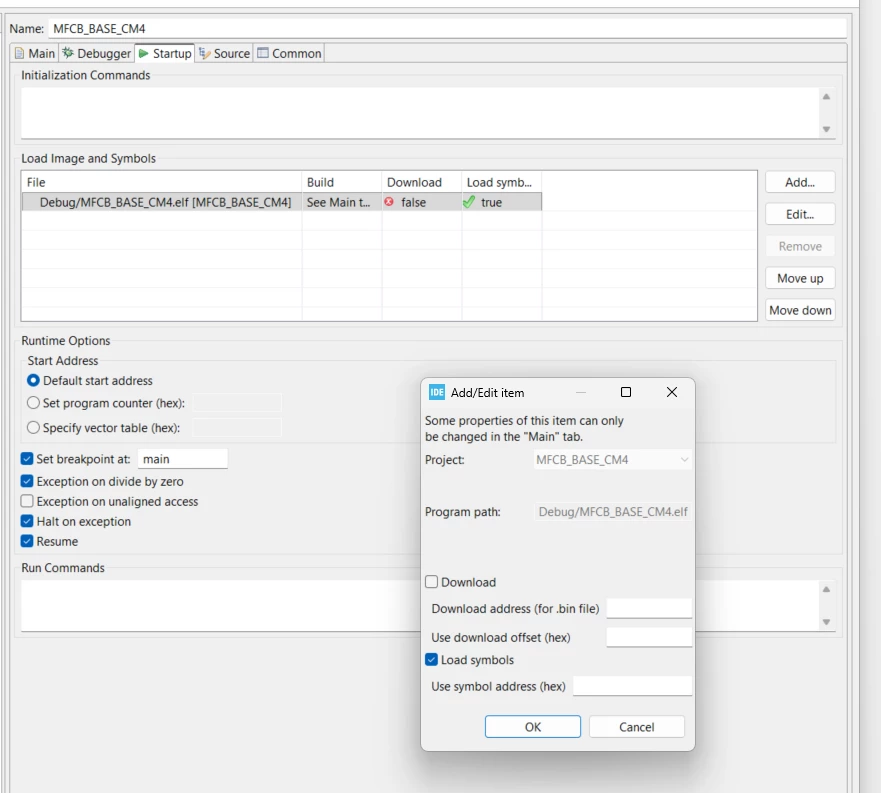Open the Debugger tab
This screenshot has height=793, width=881.
tap(97, 53)
